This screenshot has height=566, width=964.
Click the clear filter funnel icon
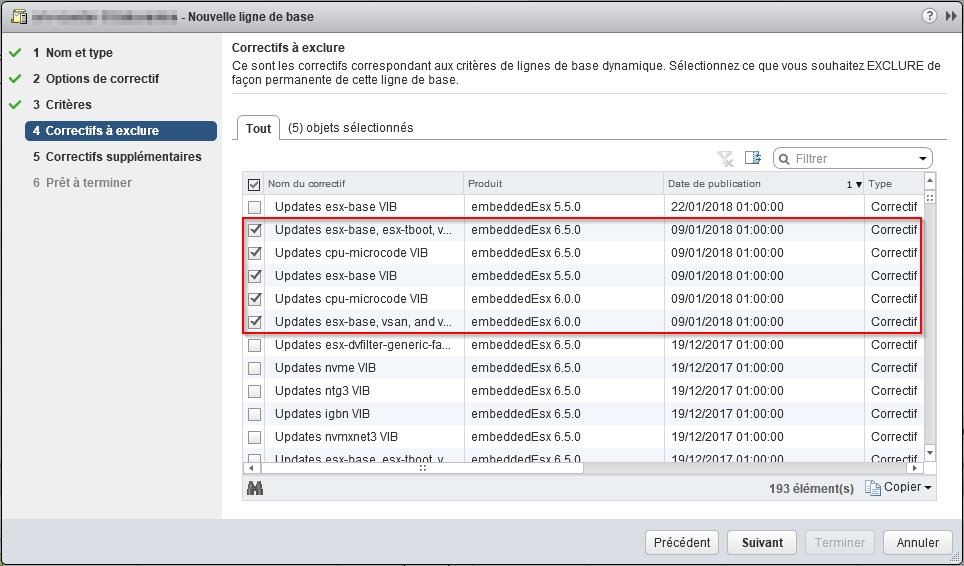(726, 159)
